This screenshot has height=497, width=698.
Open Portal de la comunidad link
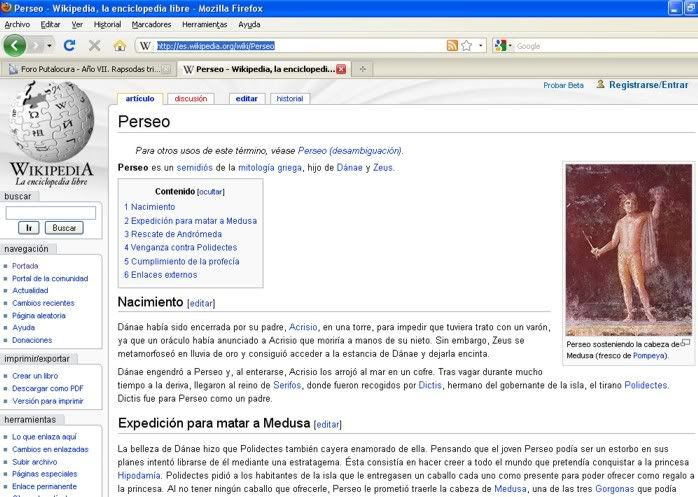(50, 278)
